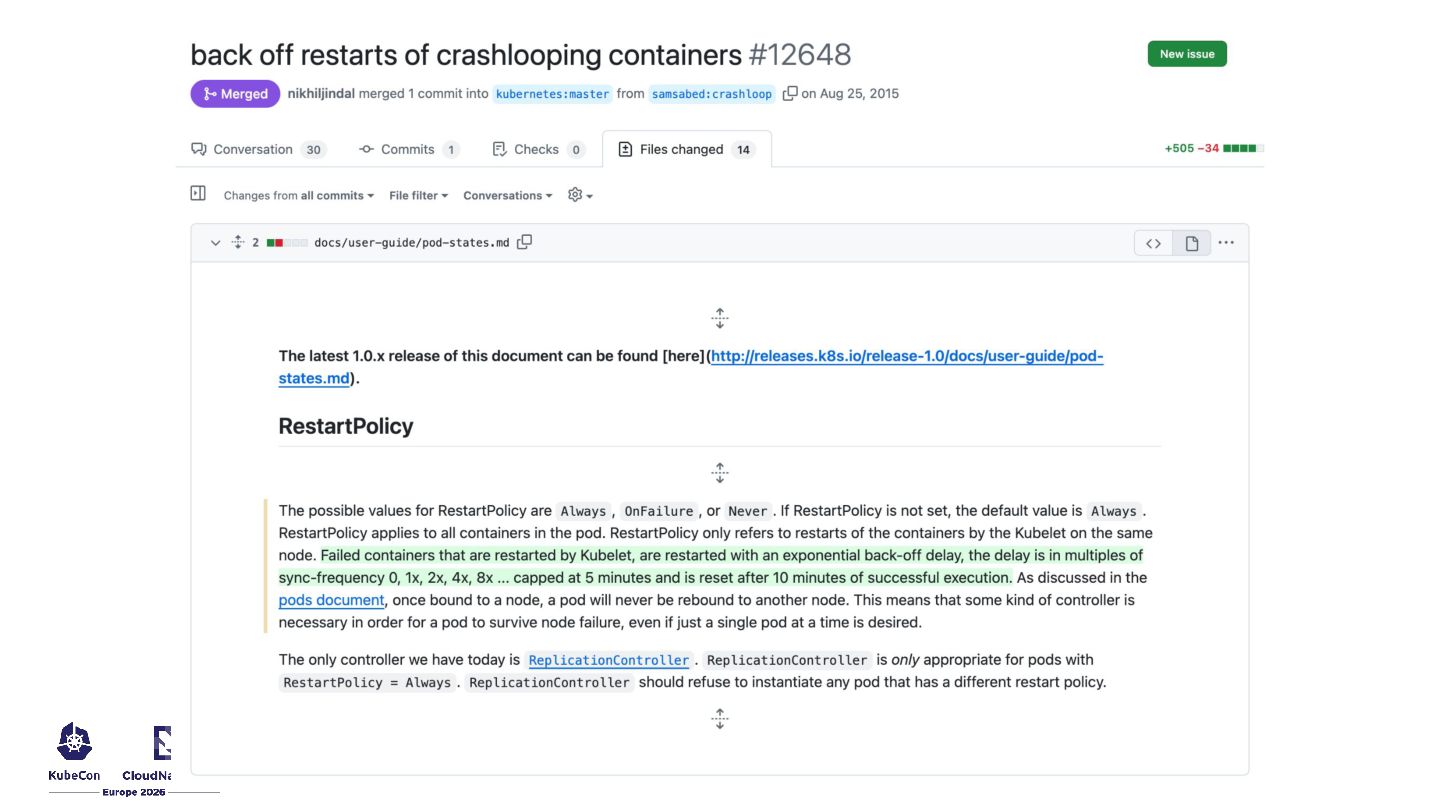Open the Conversations dropdown

point(507,196)
